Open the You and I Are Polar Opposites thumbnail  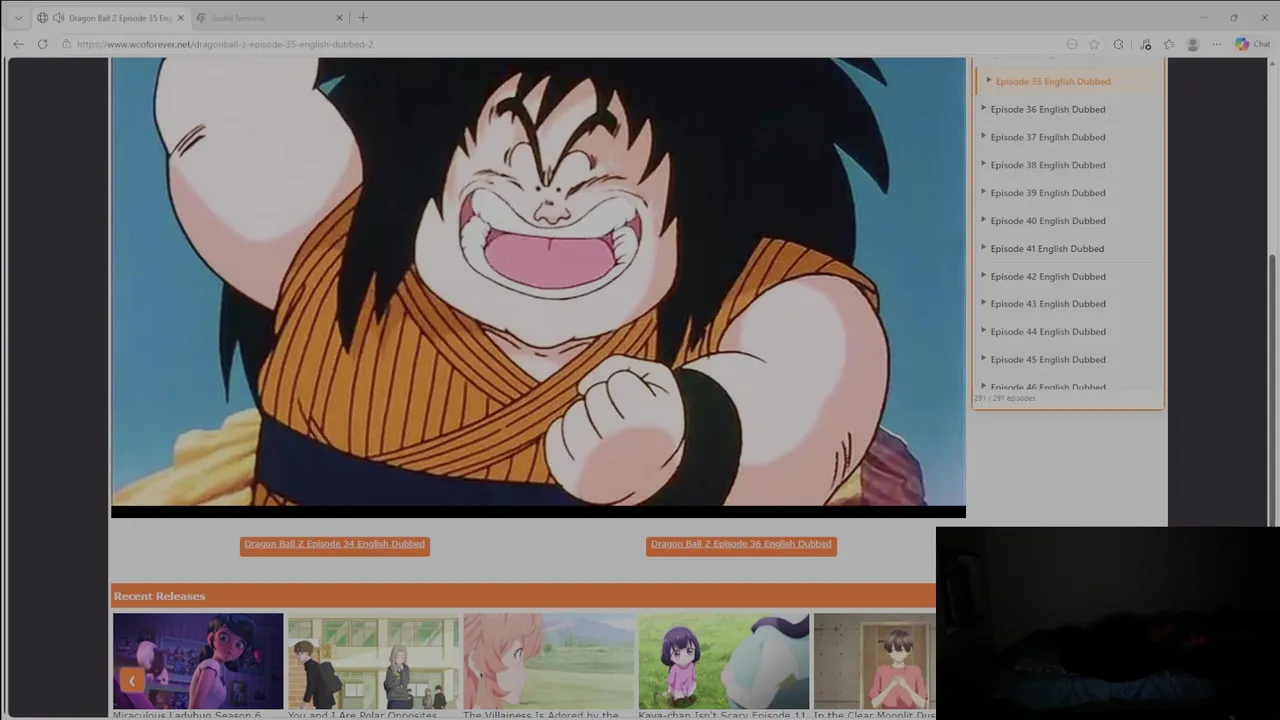(373, 661)
